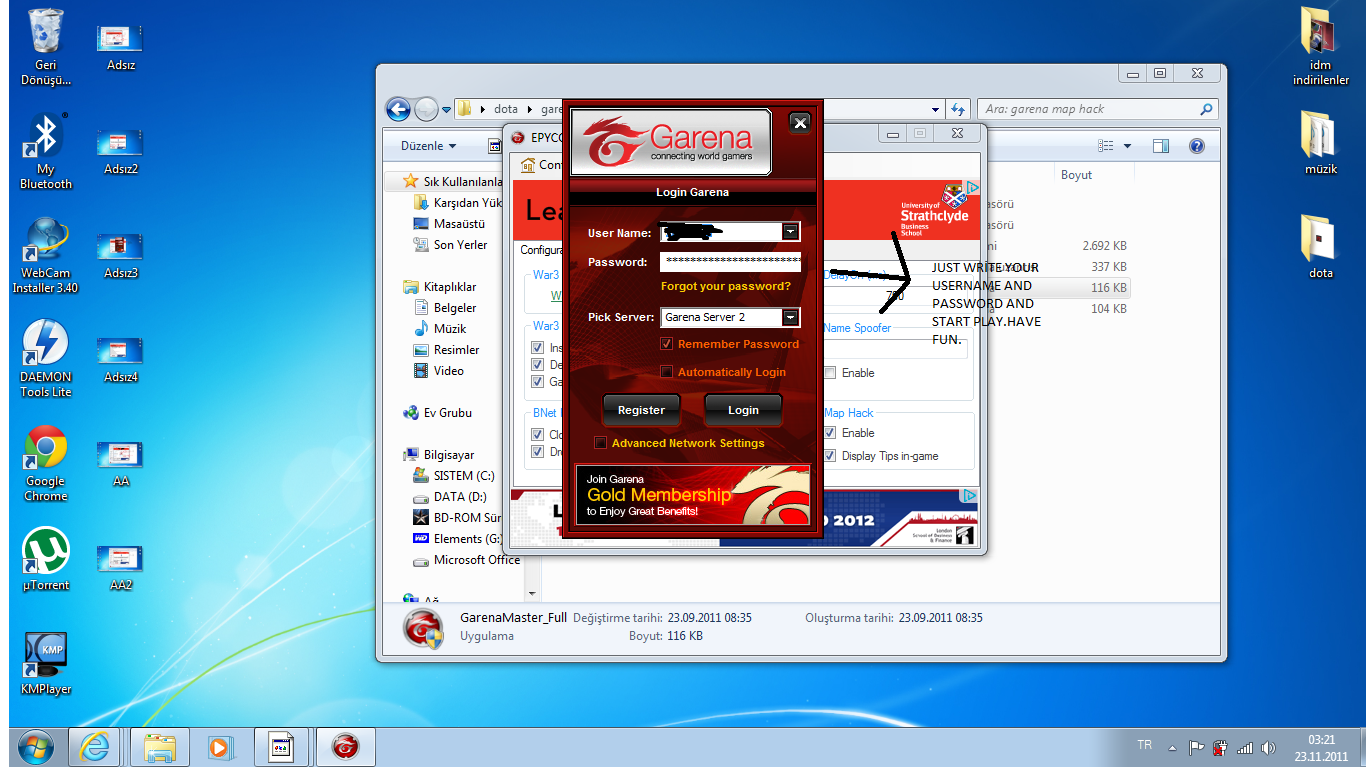Select the BD-ROM drive
The image size is (1366, 768).
click(x=457, y=518)
